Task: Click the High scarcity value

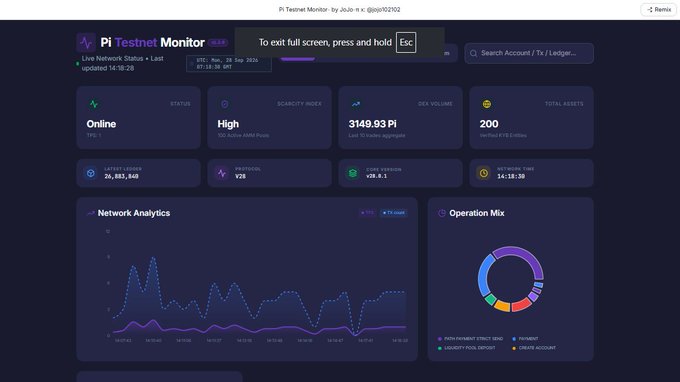Action: pyautogui.click(x=228, y=124)
